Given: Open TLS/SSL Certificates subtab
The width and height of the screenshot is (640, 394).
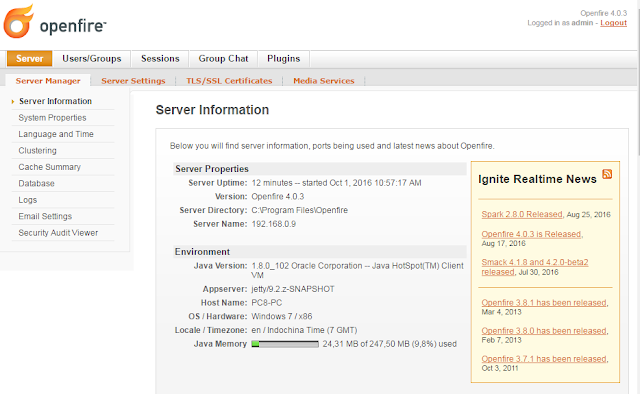Looking at the screenshot, I should (x=229, y=81).
